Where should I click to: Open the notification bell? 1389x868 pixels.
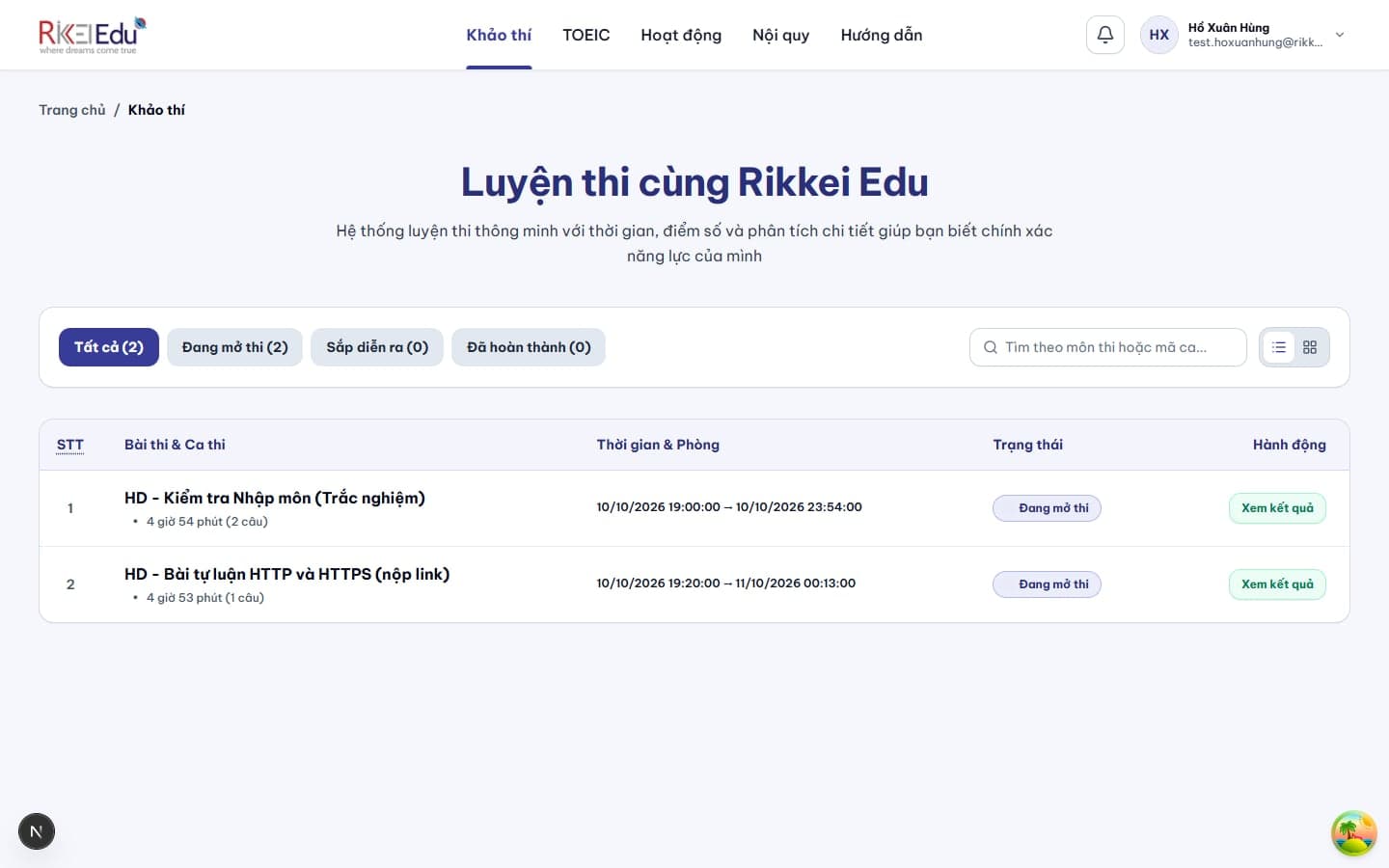(x=1105, y=35)
